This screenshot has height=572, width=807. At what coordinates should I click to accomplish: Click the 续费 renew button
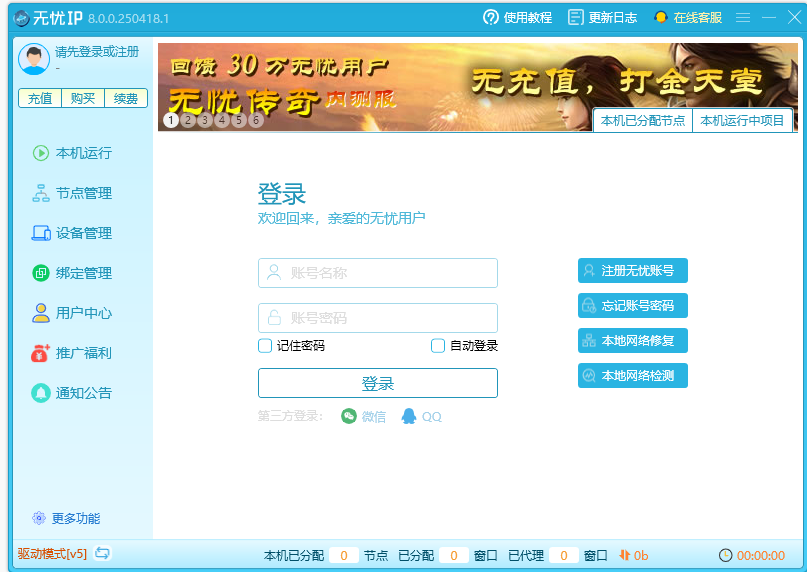pos(126,98)
